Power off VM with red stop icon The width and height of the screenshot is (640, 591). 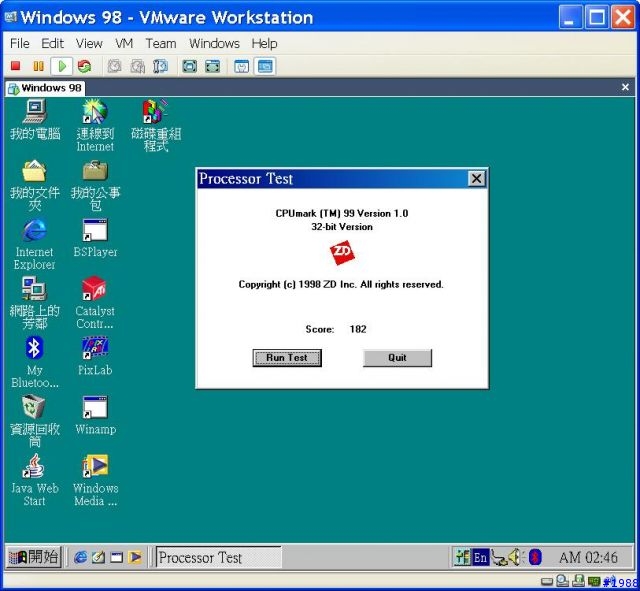pyautogui.click(x=16, y=66)
